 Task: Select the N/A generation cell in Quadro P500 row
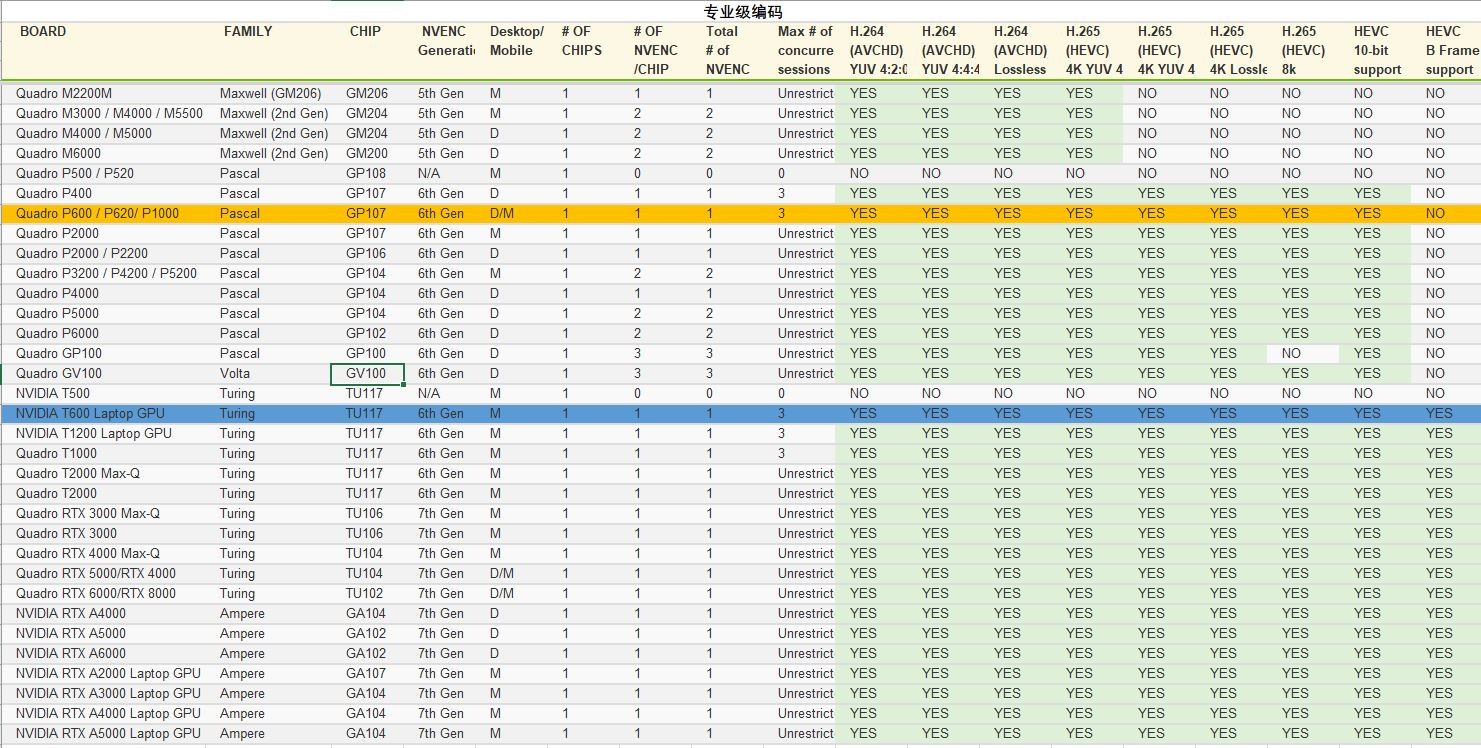[x=439, y=173]
